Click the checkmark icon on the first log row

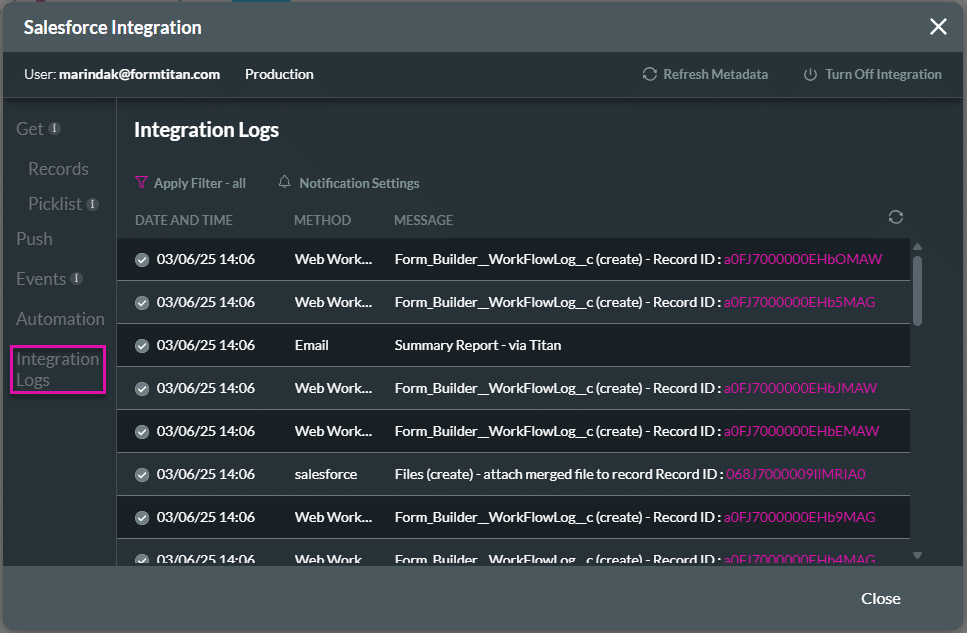[141, 258]
